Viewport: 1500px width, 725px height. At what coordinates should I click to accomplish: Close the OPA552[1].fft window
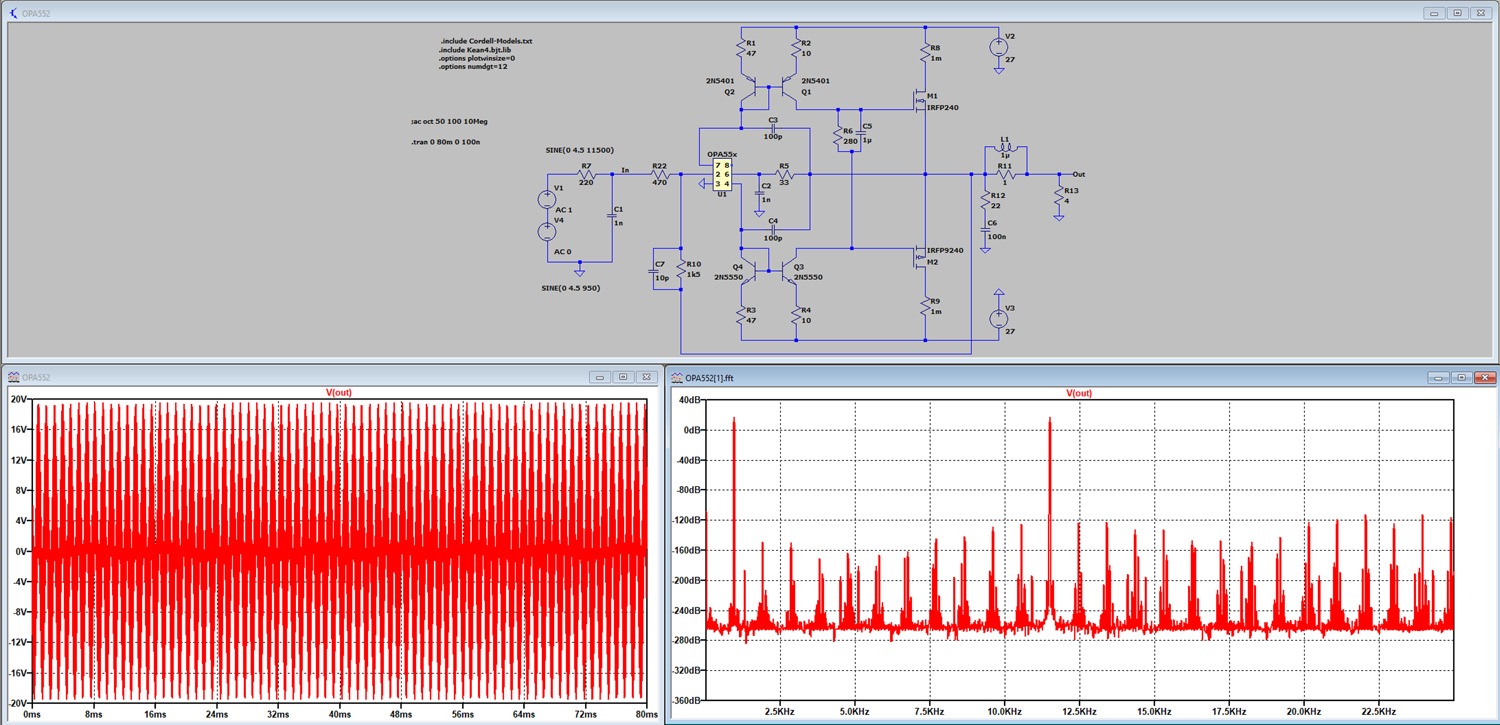[1483, 377]
